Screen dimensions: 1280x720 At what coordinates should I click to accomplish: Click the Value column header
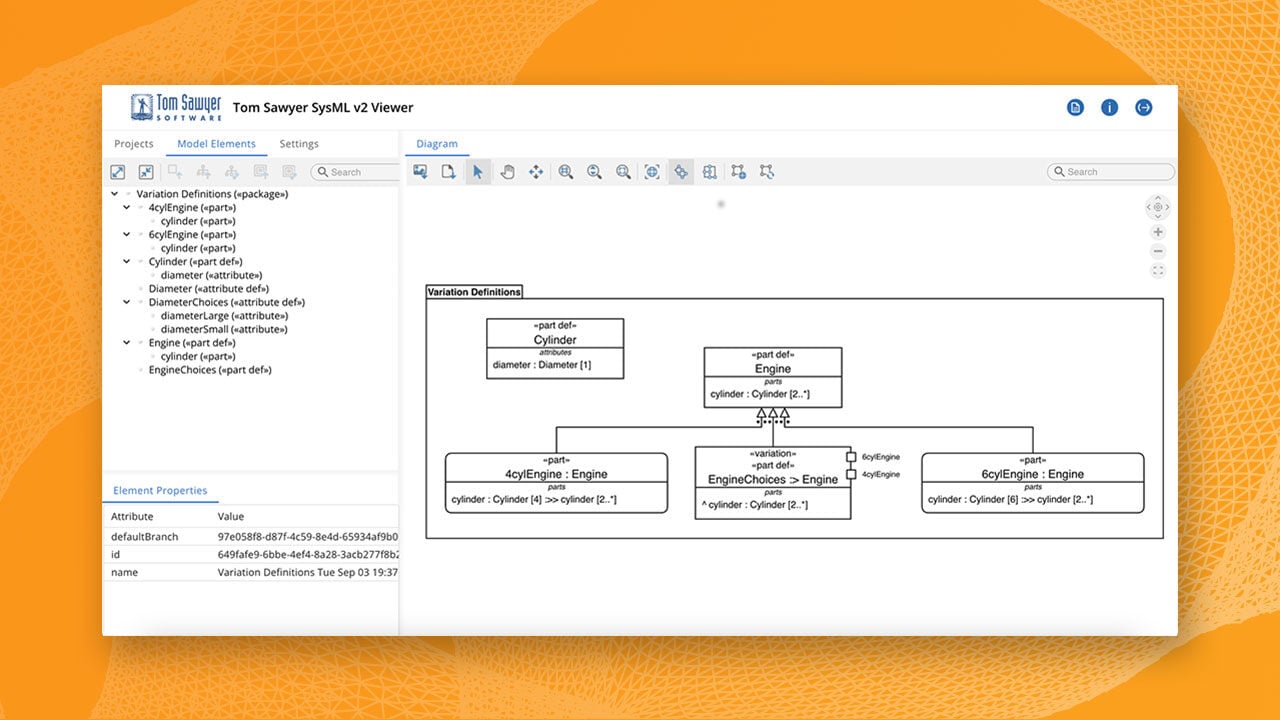click(x=231, y=517)
